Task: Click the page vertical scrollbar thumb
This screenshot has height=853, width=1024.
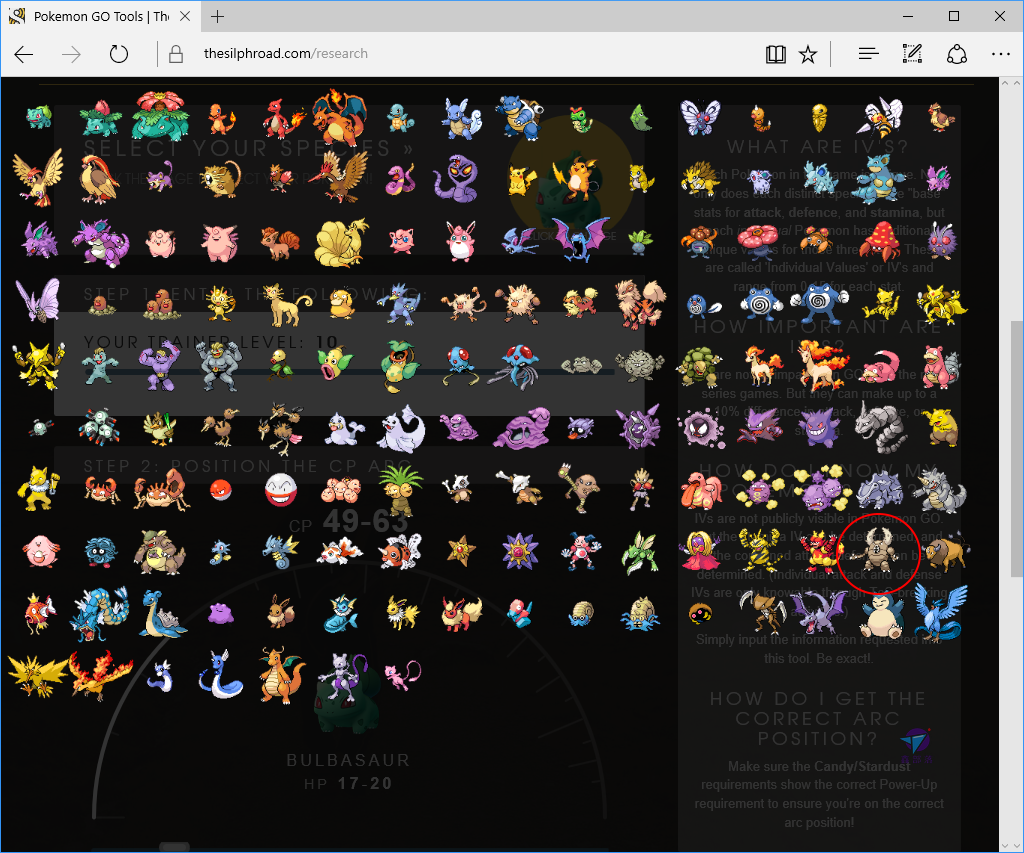Action: 1017,447
